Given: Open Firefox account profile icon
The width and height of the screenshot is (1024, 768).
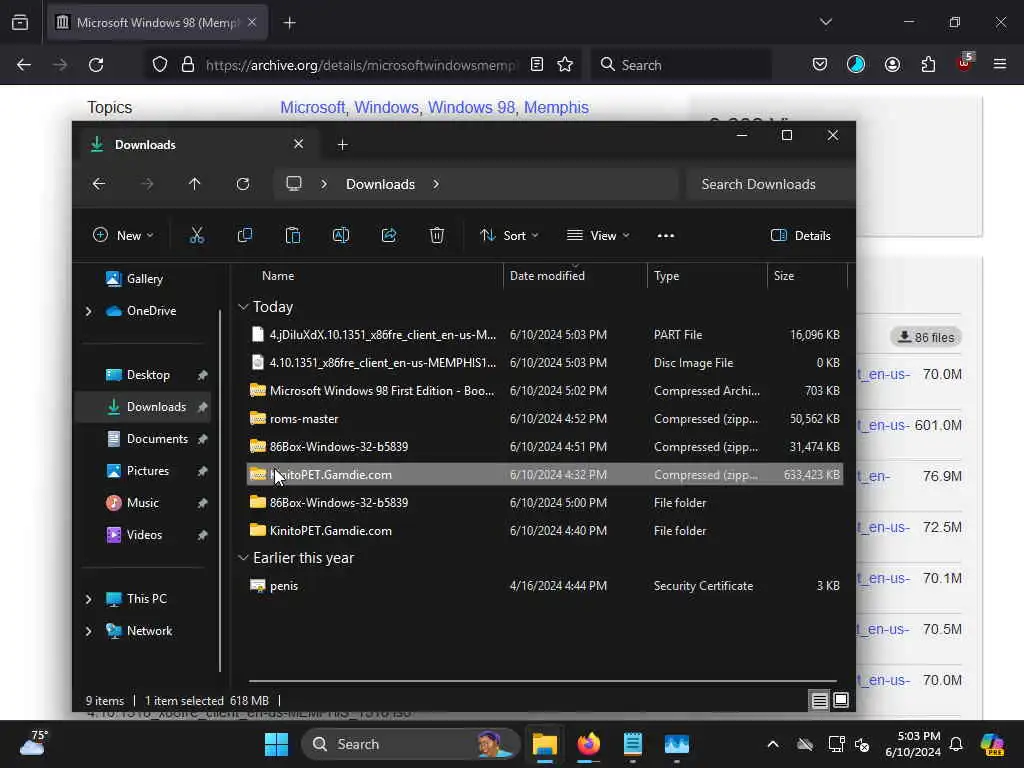Looking at the screenshot, I should click(892, 64).
